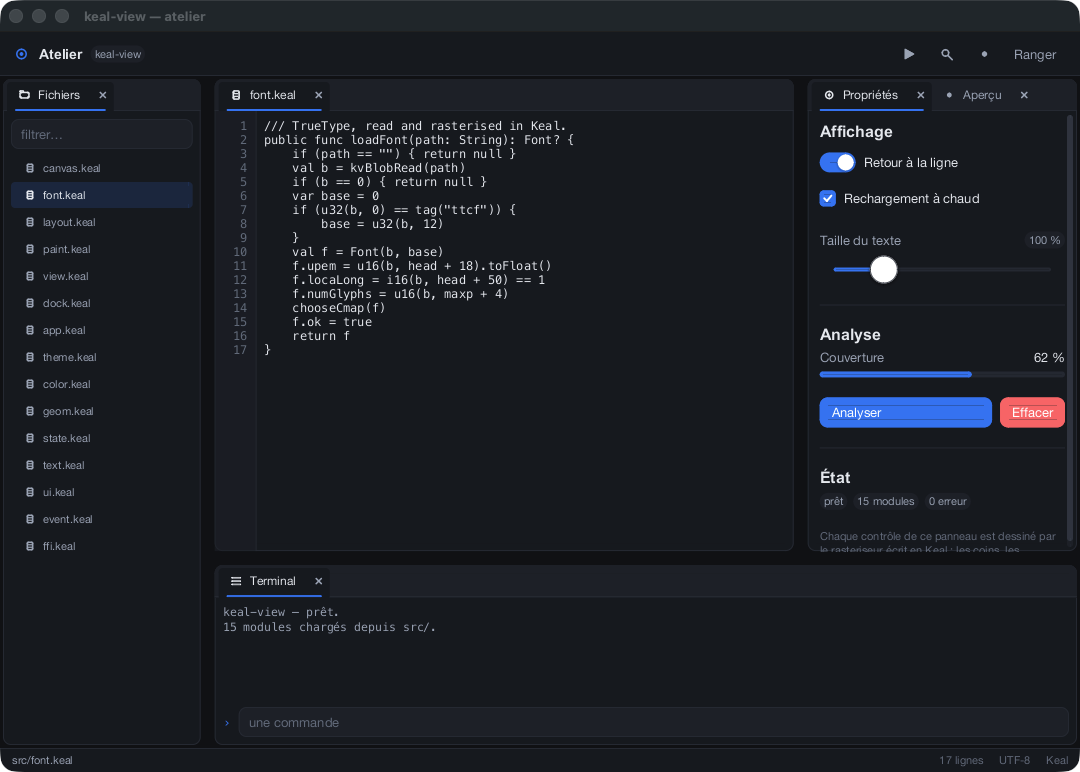Click the code line chooseCmap(f)
1080x772 pixels.
coord(338,308)
